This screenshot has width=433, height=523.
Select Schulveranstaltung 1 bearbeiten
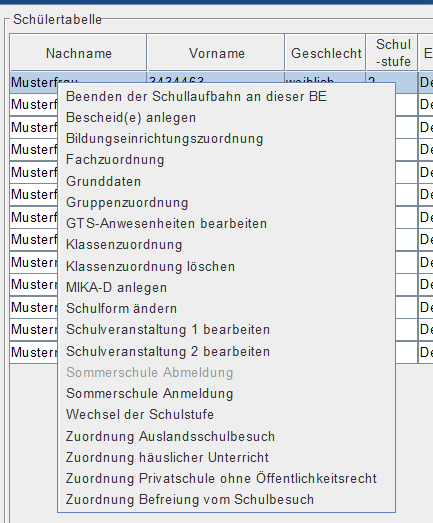(x=227, y=330)
